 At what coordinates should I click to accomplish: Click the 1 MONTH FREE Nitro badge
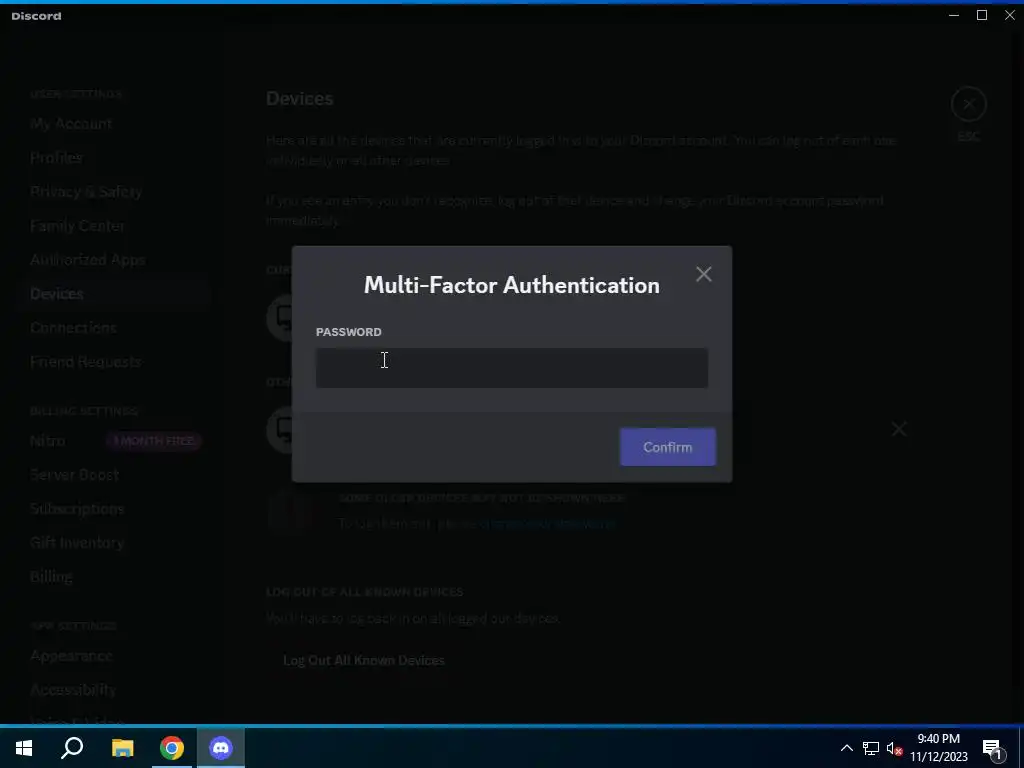[x=154, y=441]
